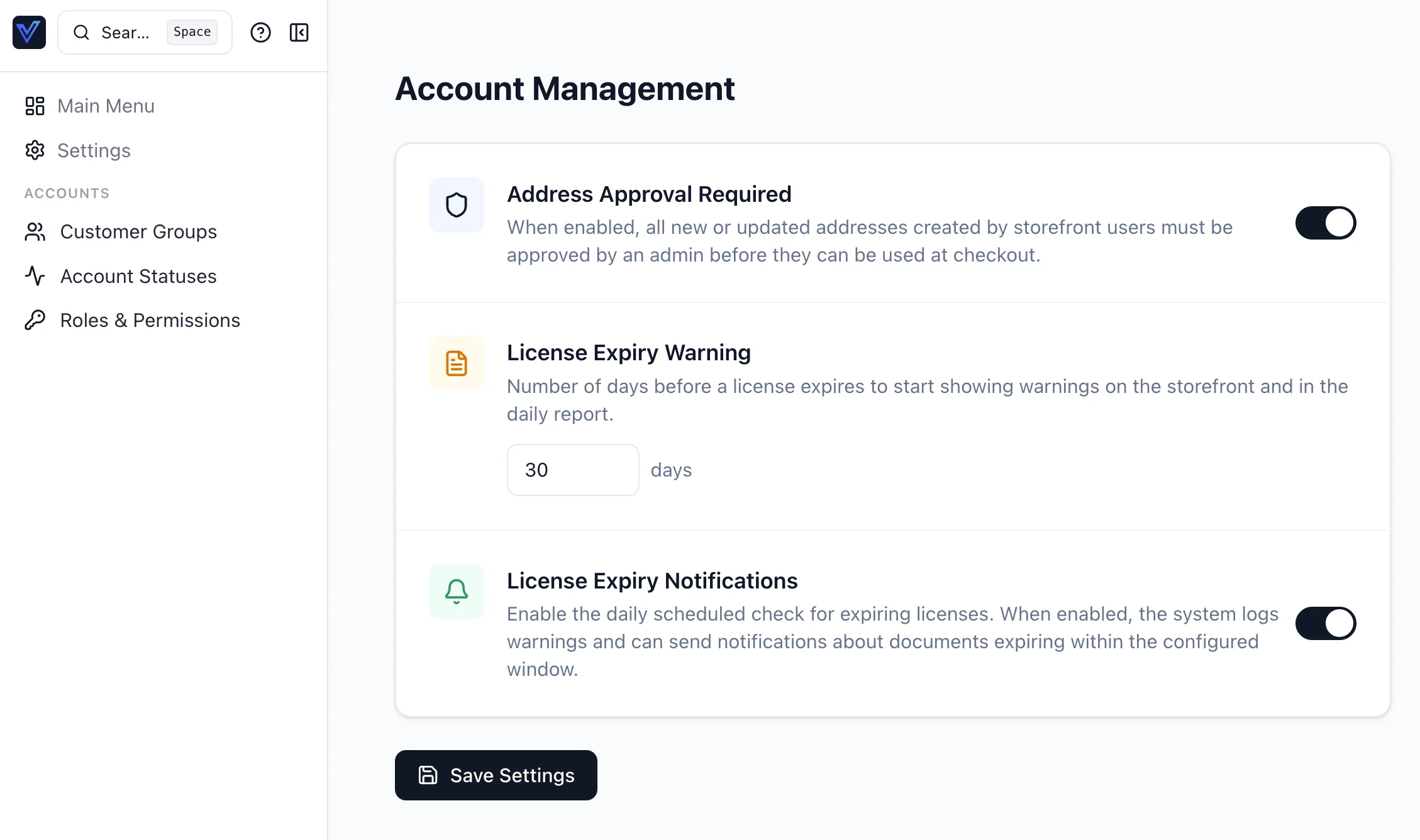1420x840 pixels.
Task: Click the shield icon for Address Approval
Action: coord(456,204)
